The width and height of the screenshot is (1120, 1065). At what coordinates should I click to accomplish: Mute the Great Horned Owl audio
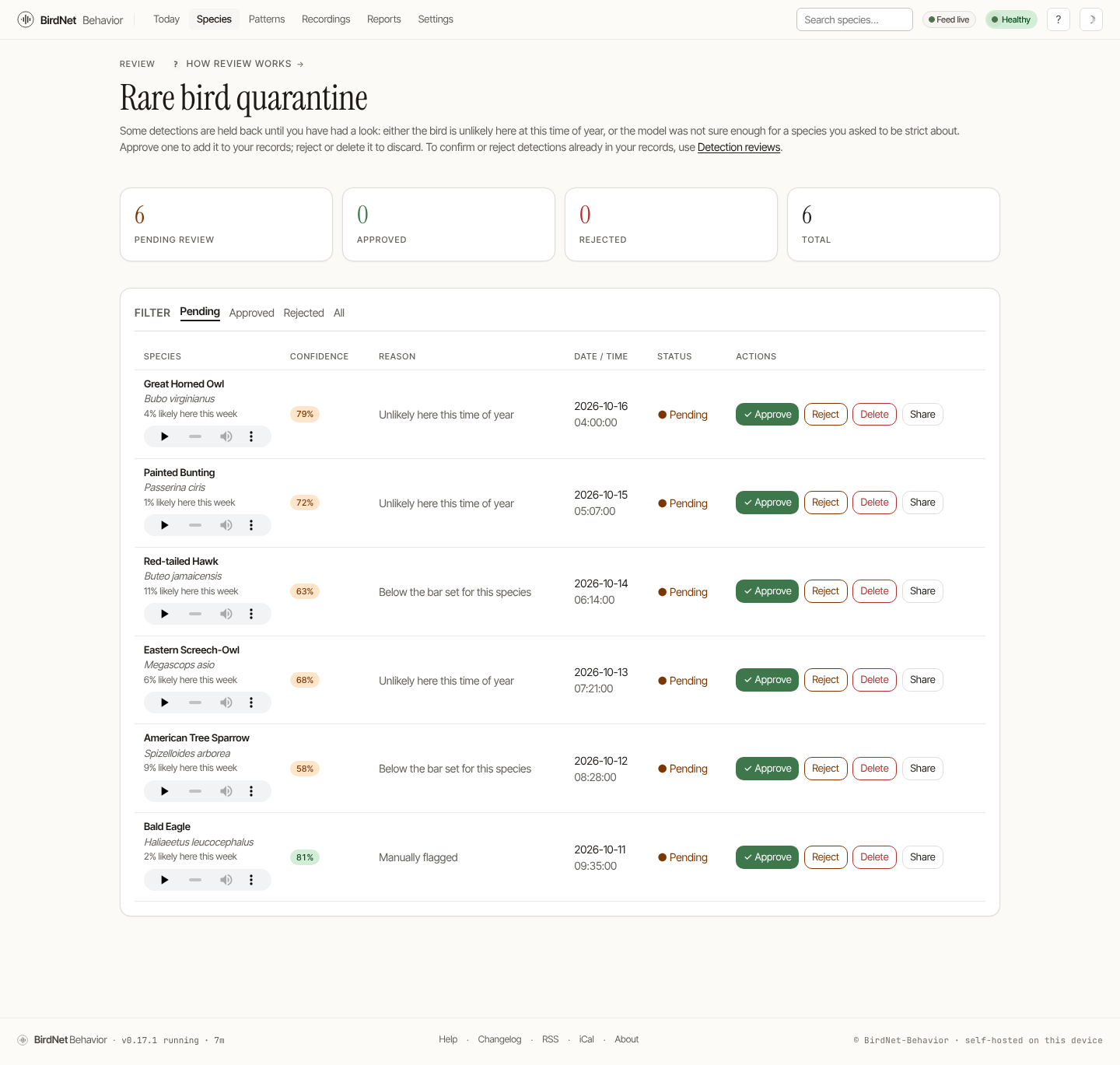pyautogui.click(x=226, y=436)
